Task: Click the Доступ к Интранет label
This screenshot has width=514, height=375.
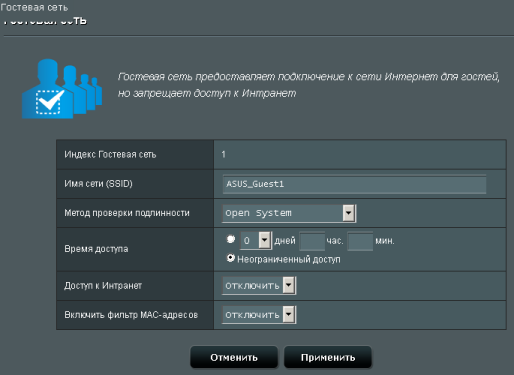Action: click(x=103, y=286)
